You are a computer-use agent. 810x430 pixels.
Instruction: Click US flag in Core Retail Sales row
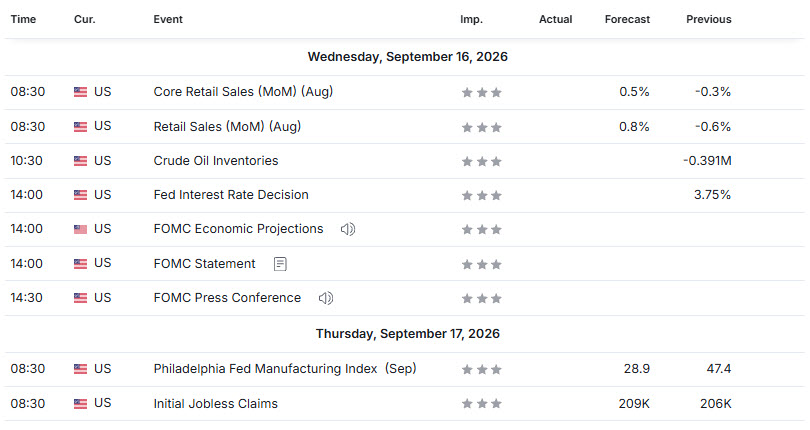tap(81, 93)
